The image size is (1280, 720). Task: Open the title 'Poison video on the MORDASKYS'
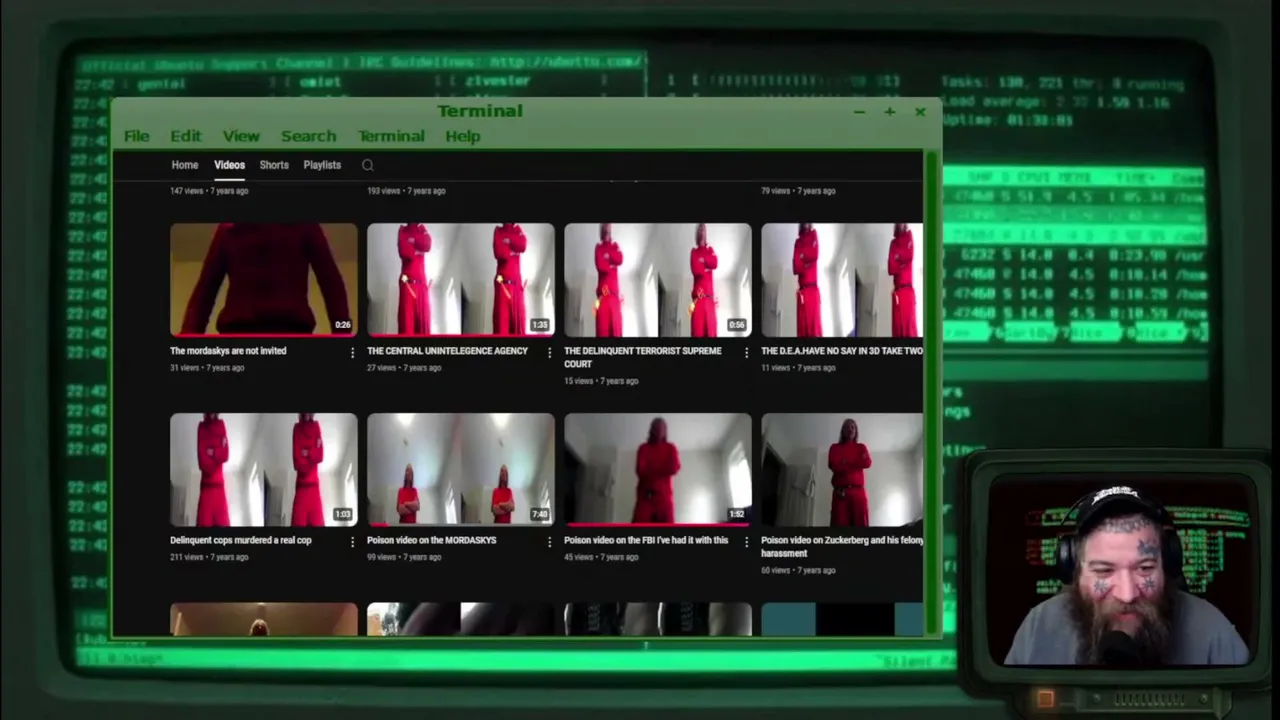pos(432,540)
